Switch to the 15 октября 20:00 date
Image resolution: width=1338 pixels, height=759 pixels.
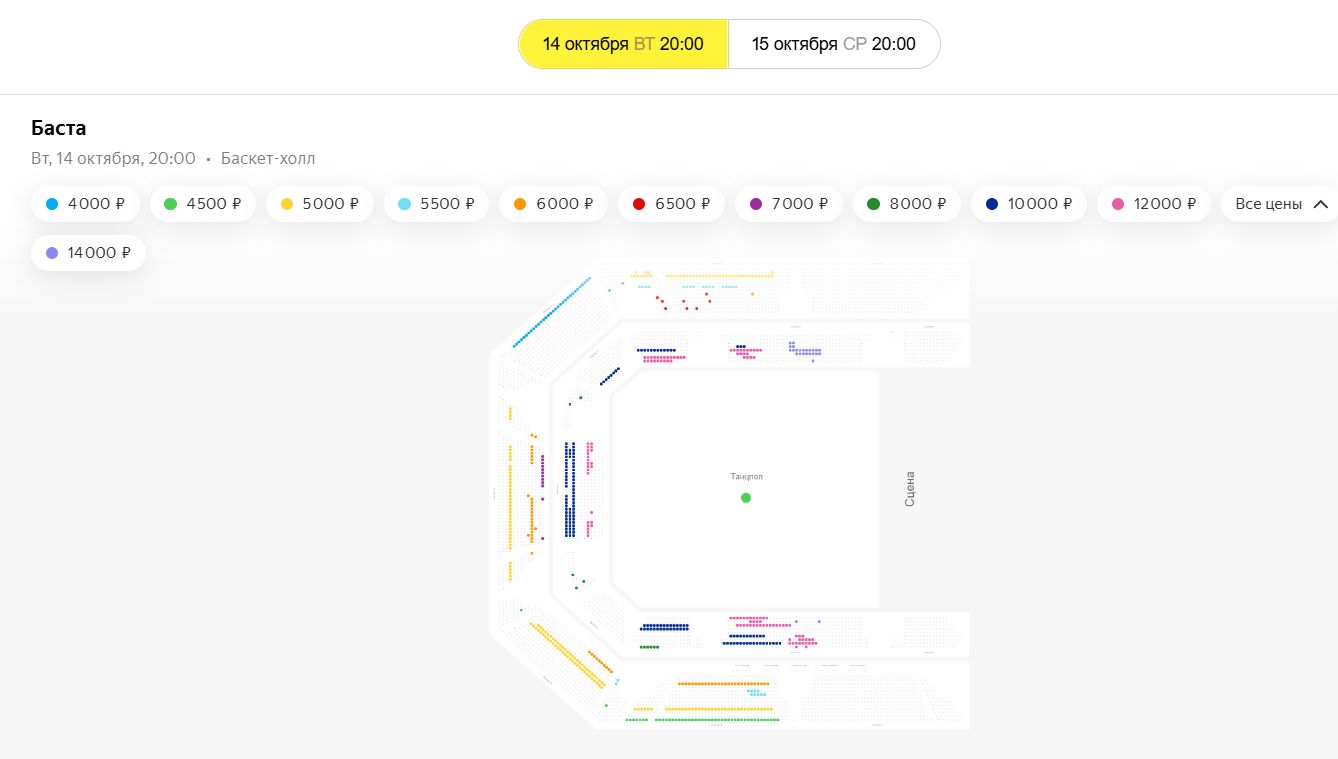[833, 44]
